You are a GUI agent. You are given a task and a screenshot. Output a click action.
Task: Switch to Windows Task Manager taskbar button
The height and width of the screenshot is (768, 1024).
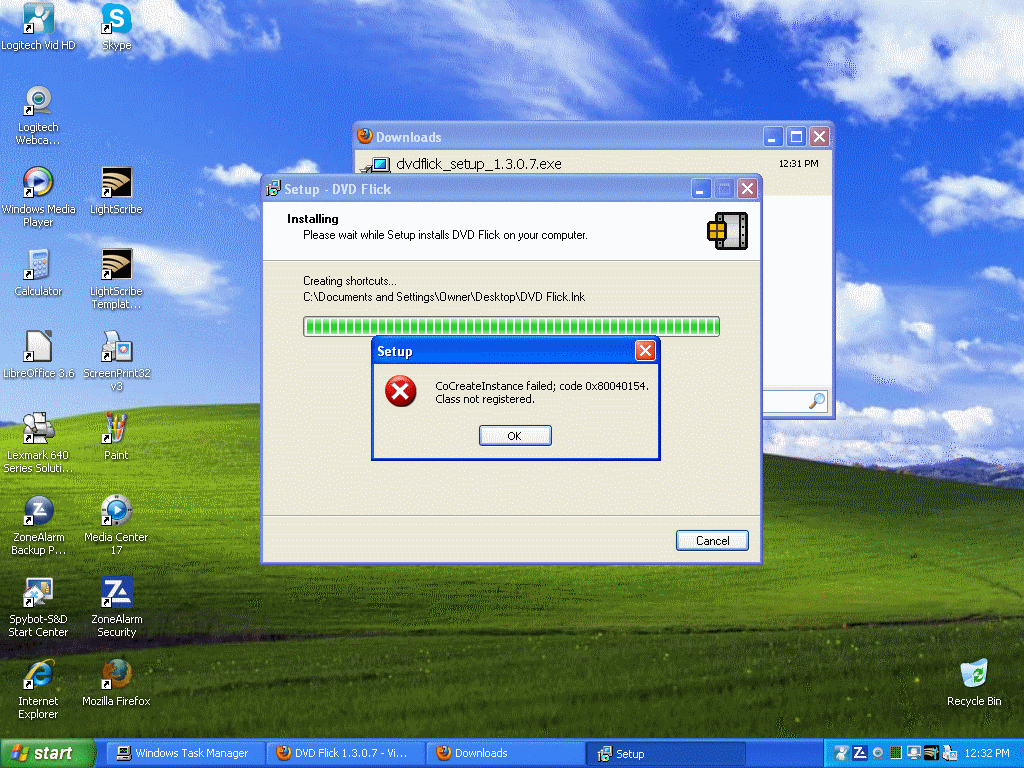coord(184,754)
